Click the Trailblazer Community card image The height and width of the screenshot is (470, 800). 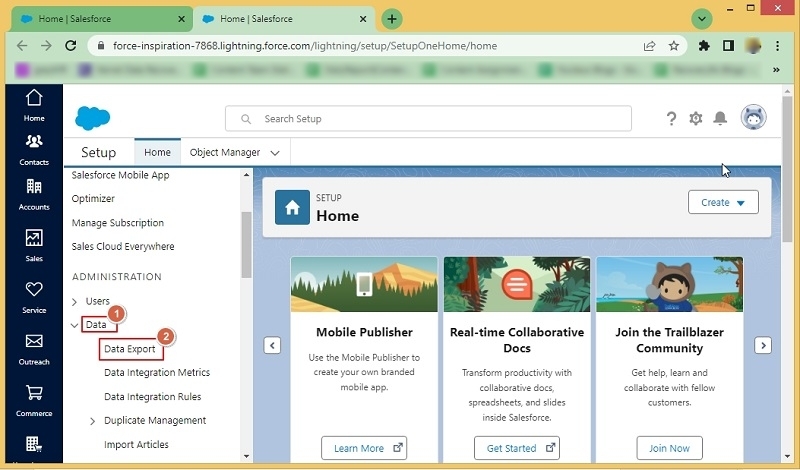click(669, 284)
